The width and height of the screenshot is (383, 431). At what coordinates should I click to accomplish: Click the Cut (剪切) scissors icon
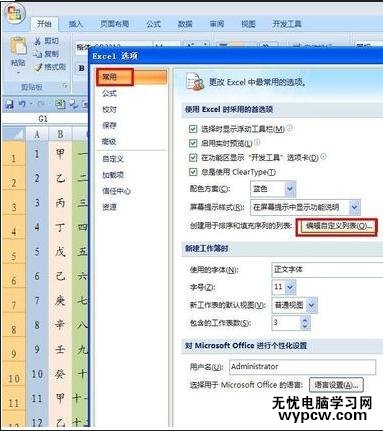coord(38,41)
